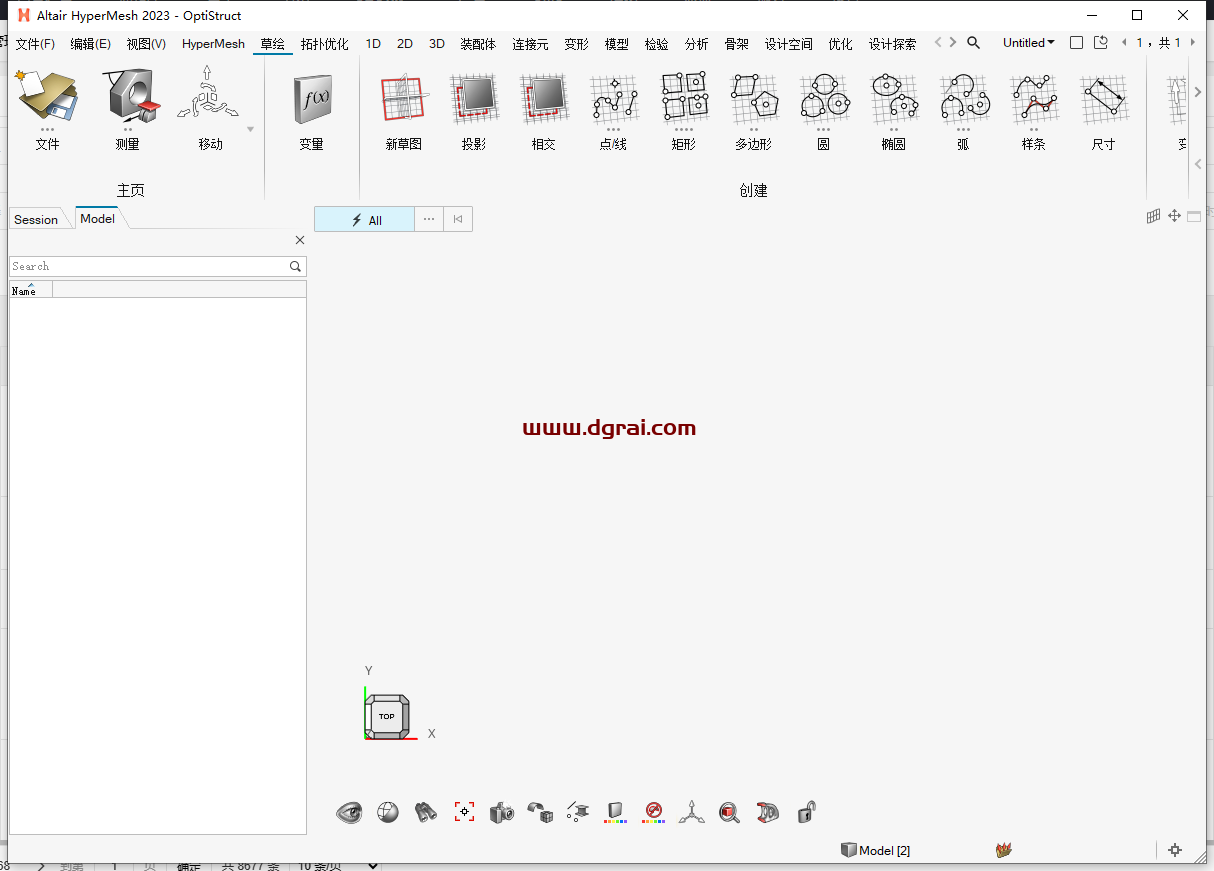This screenshot has height=871, width=1214.
Task: Click the grid layout icon above the viewport
Action: (x=1154, y=216)
